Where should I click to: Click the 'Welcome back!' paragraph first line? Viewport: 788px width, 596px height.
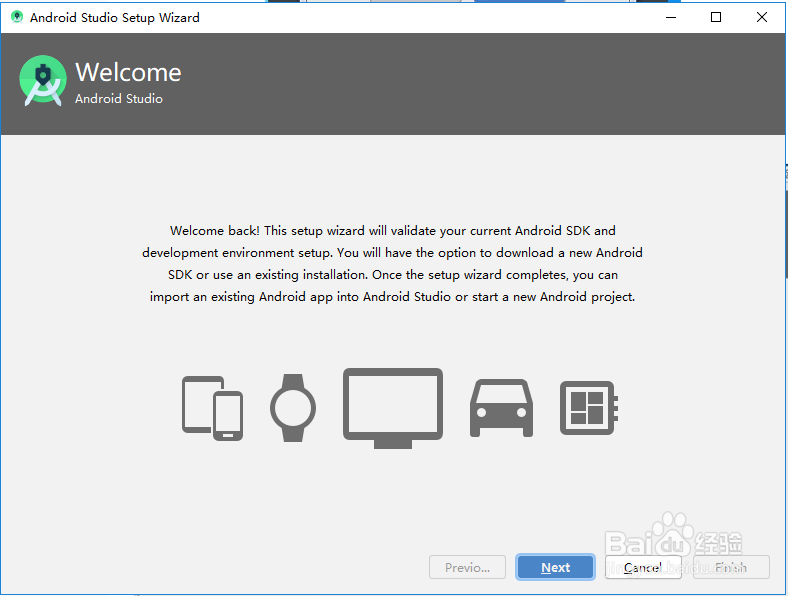(392, 231)
